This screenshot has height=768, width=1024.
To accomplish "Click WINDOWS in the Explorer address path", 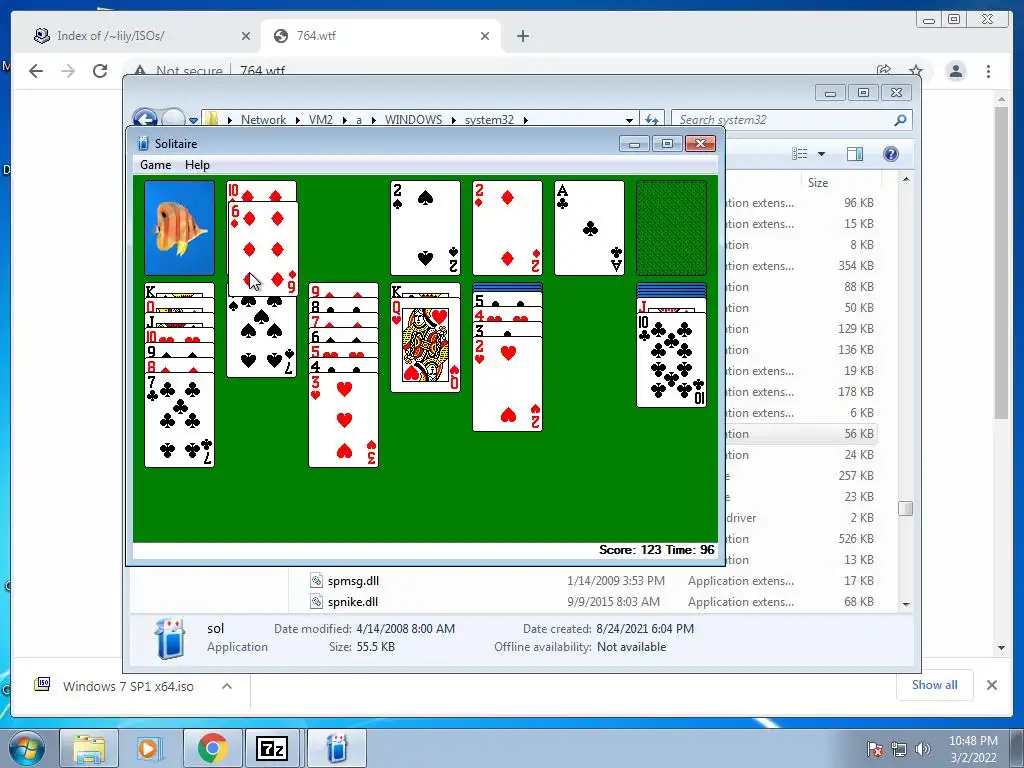I will [413, 120].
